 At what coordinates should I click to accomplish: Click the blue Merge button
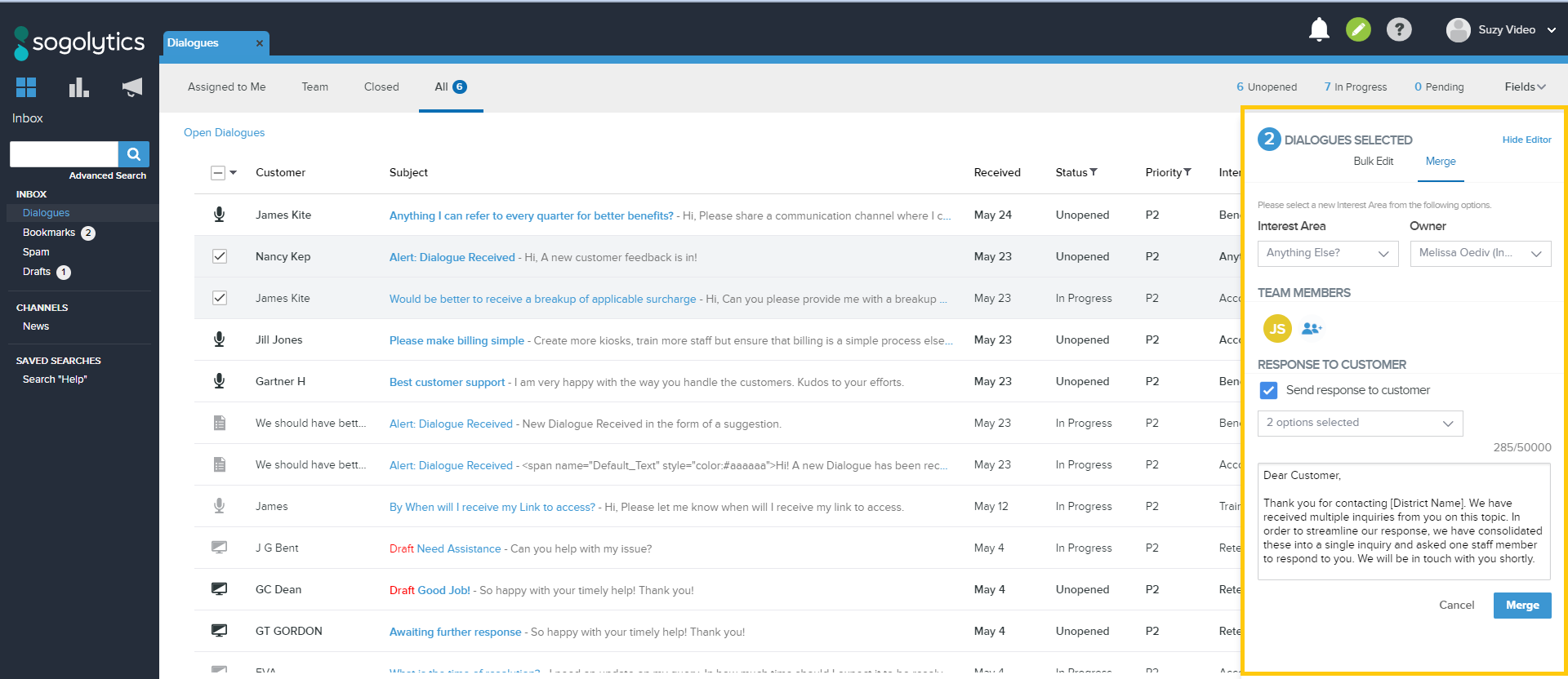1521,606
